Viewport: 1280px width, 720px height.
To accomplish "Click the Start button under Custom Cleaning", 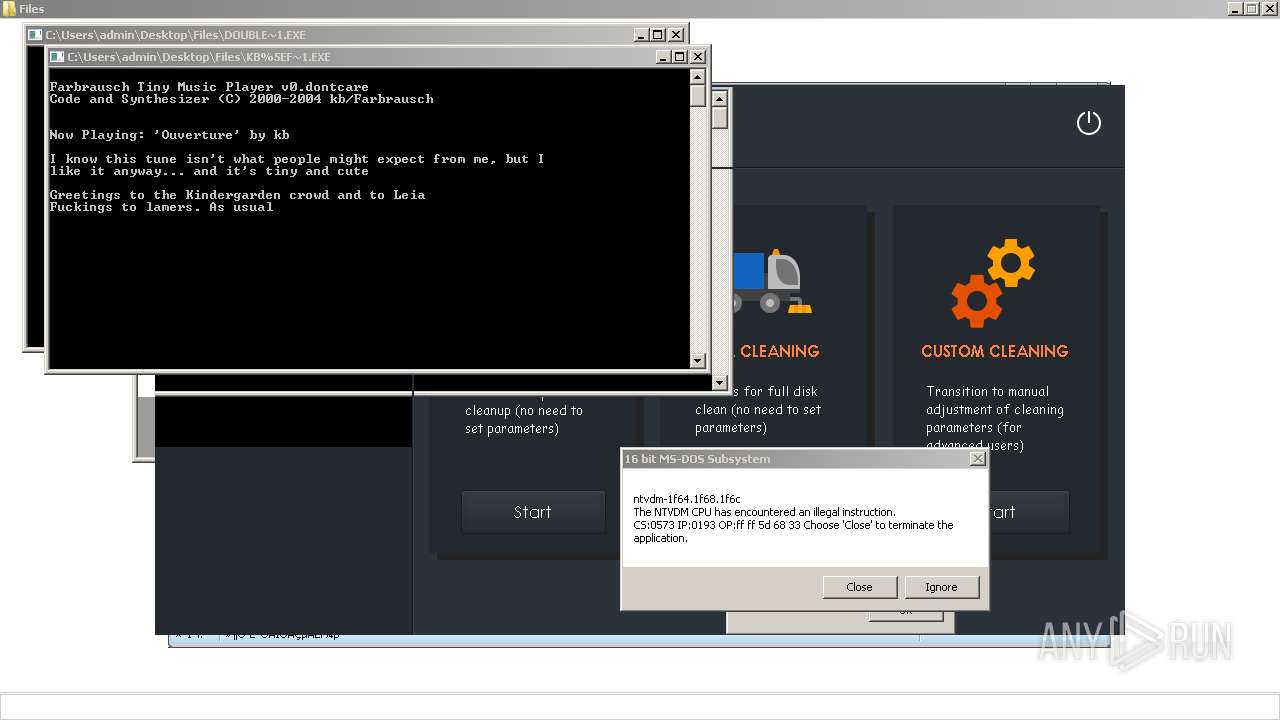I will (x=1028, y=512).
